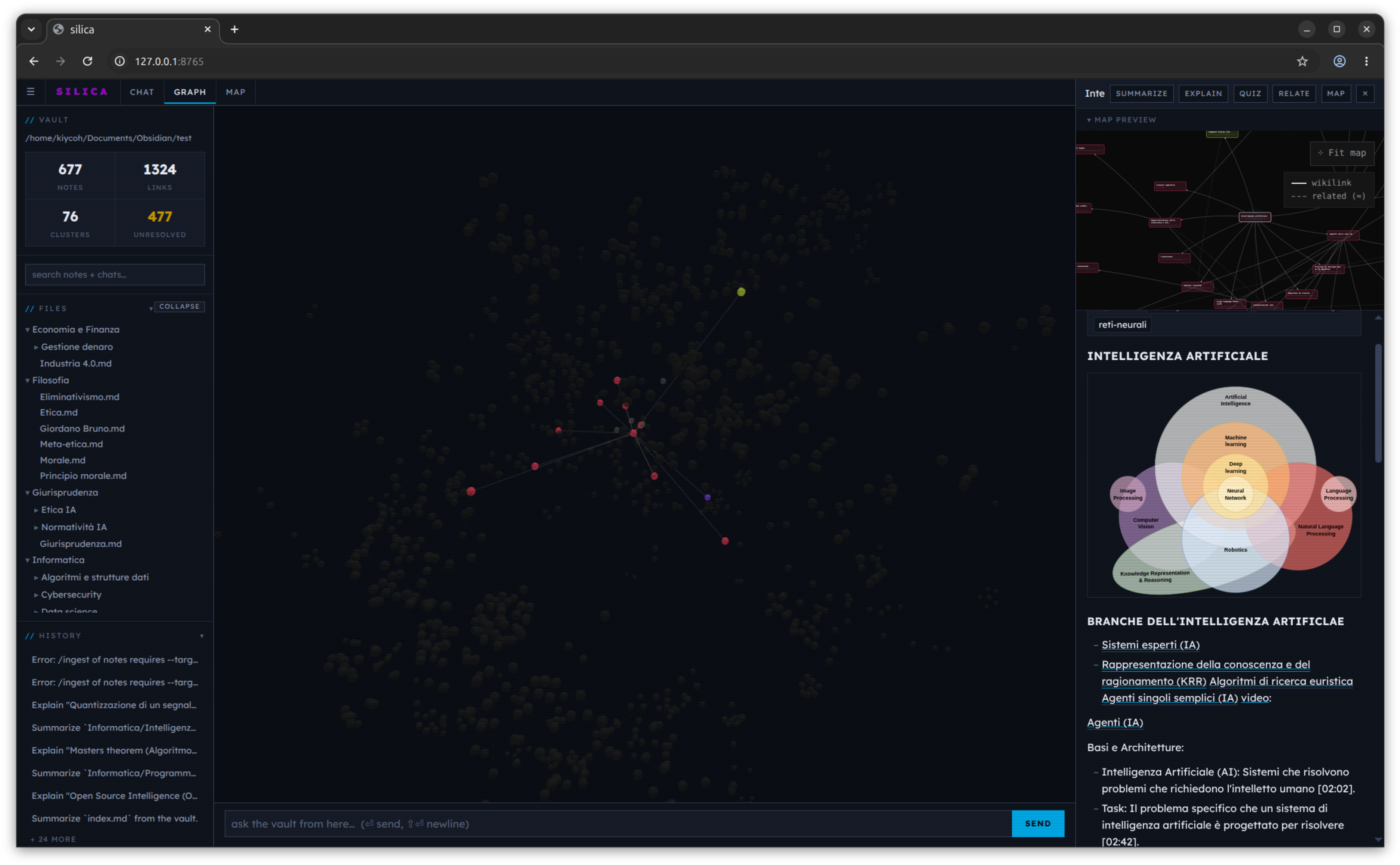Switch to the MAP tab in top bar
The height and width of the screenshot is (865, 1400).
click(x=236, y=92)
